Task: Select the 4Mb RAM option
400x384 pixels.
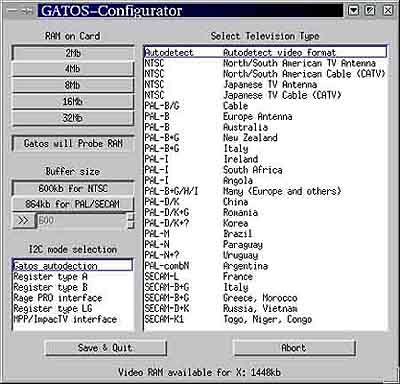Action: (x=73, y=69)
